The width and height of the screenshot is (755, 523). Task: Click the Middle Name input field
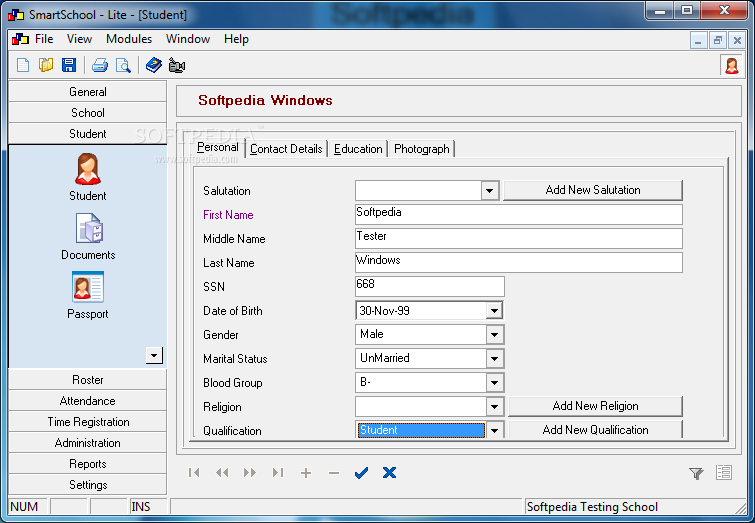click(x=519, y=238)
